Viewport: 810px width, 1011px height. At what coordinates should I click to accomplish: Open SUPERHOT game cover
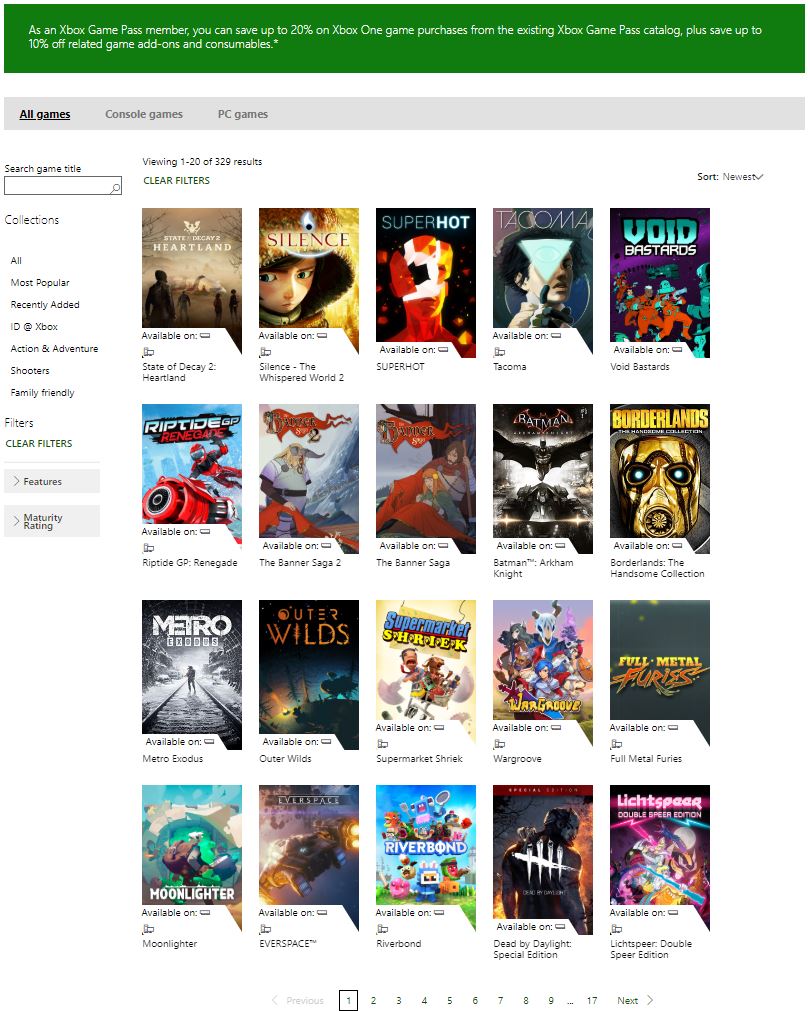[426, 282]
